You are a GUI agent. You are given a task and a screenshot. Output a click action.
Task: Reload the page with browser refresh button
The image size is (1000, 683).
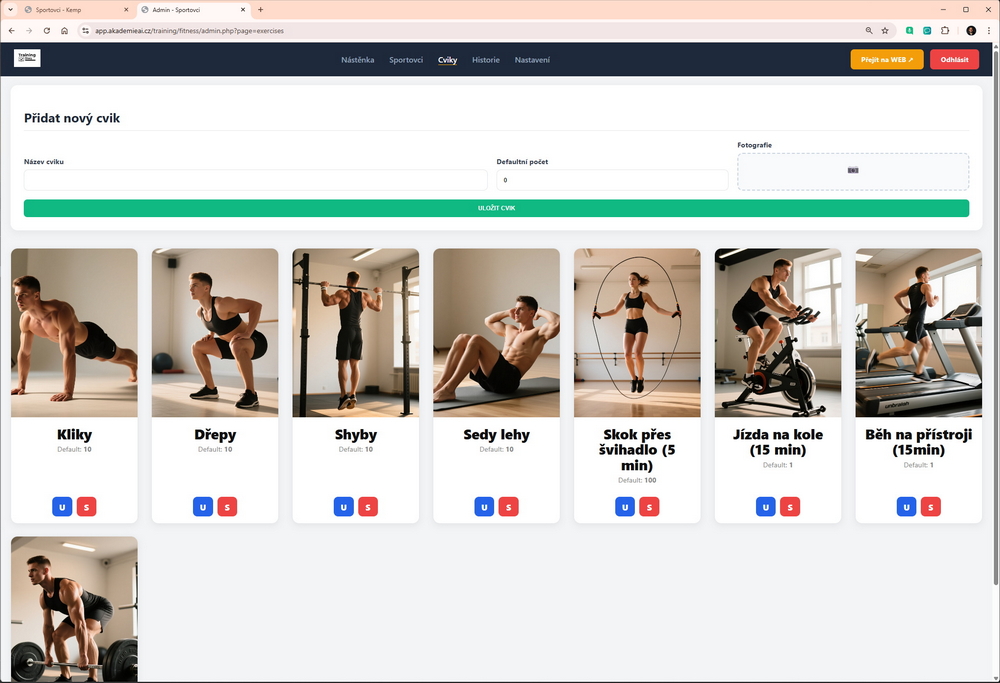point(46,31)
